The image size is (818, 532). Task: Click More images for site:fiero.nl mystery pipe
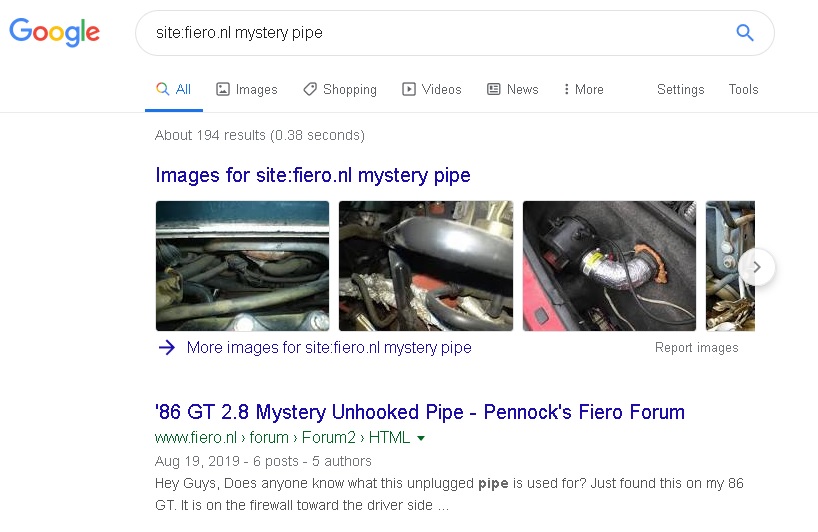329,347
